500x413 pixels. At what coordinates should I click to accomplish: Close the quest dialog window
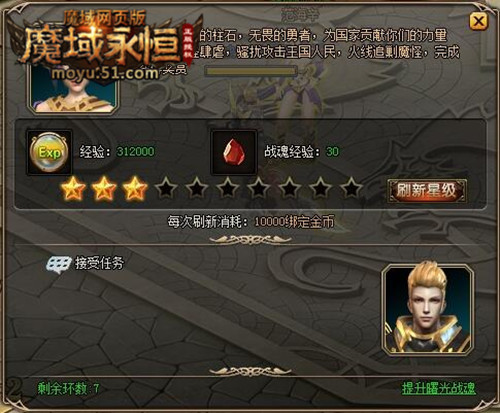(479, 22)
